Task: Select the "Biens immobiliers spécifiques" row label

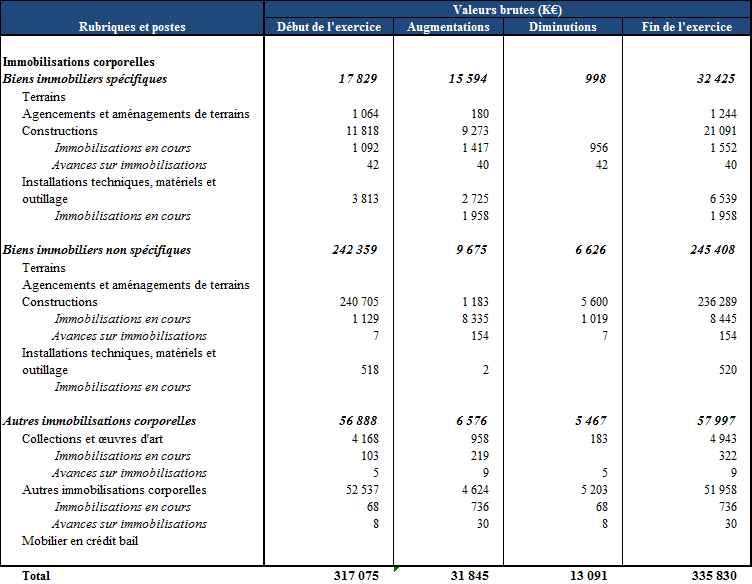Action: click(x=84, y=79)
